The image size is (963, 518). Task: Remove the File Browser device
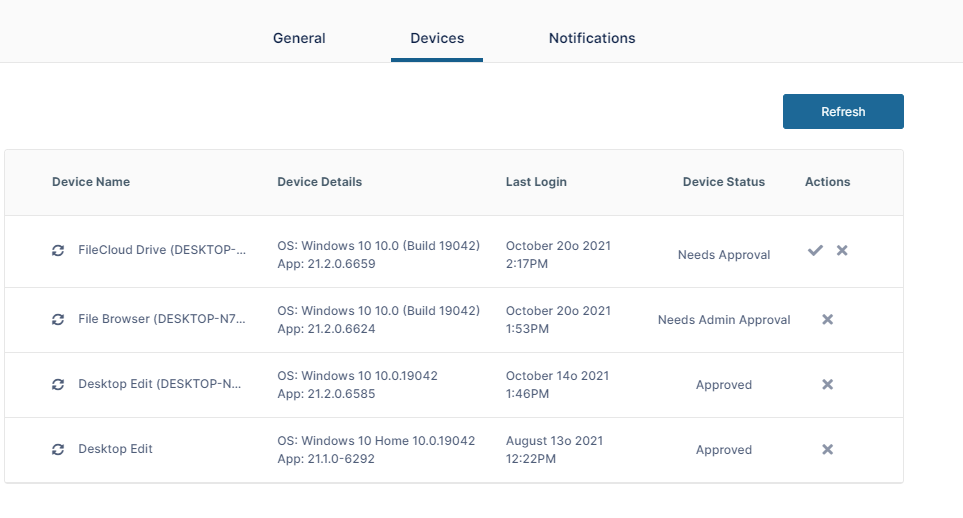827,320
